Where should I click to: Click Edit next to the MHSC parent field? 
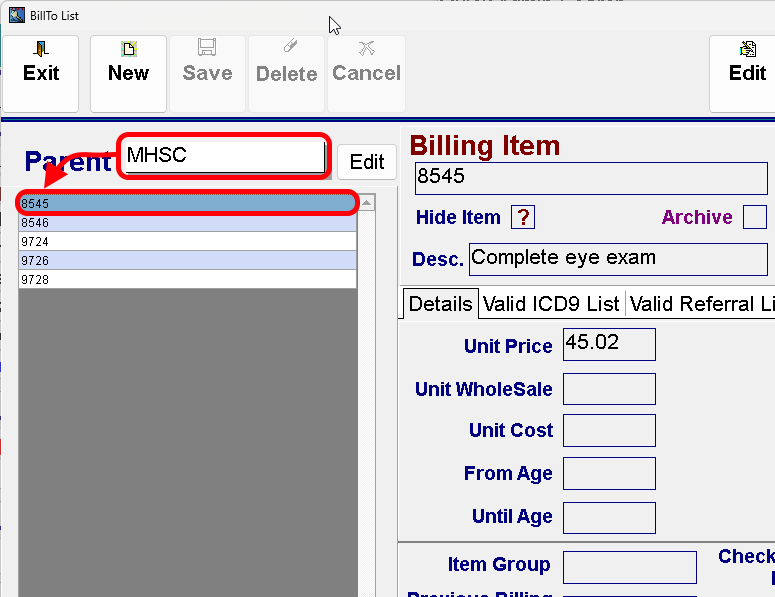(366, 162)
